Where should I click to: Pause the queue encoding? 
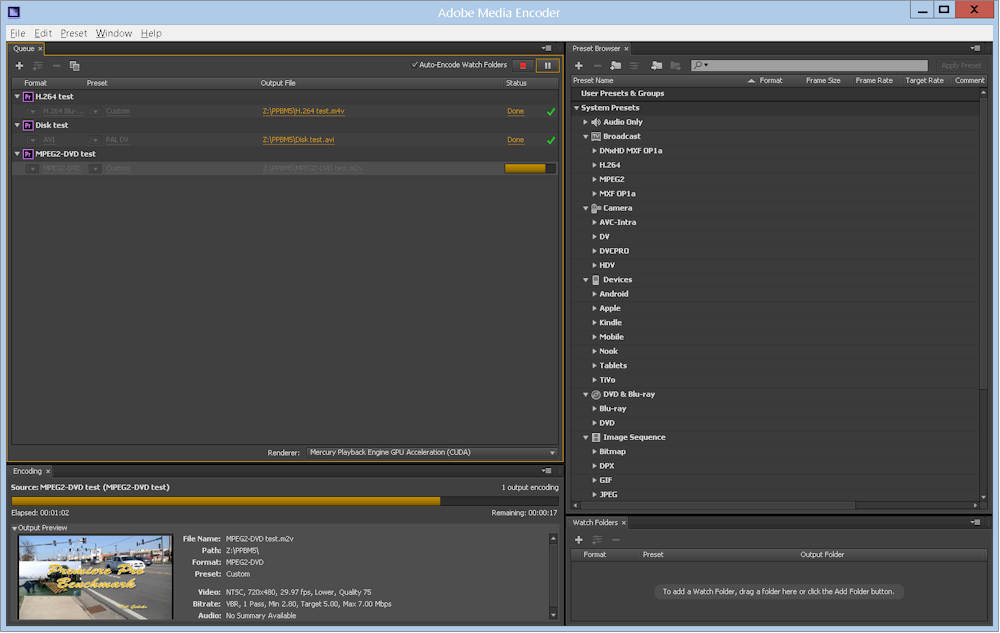coord(548,66)
